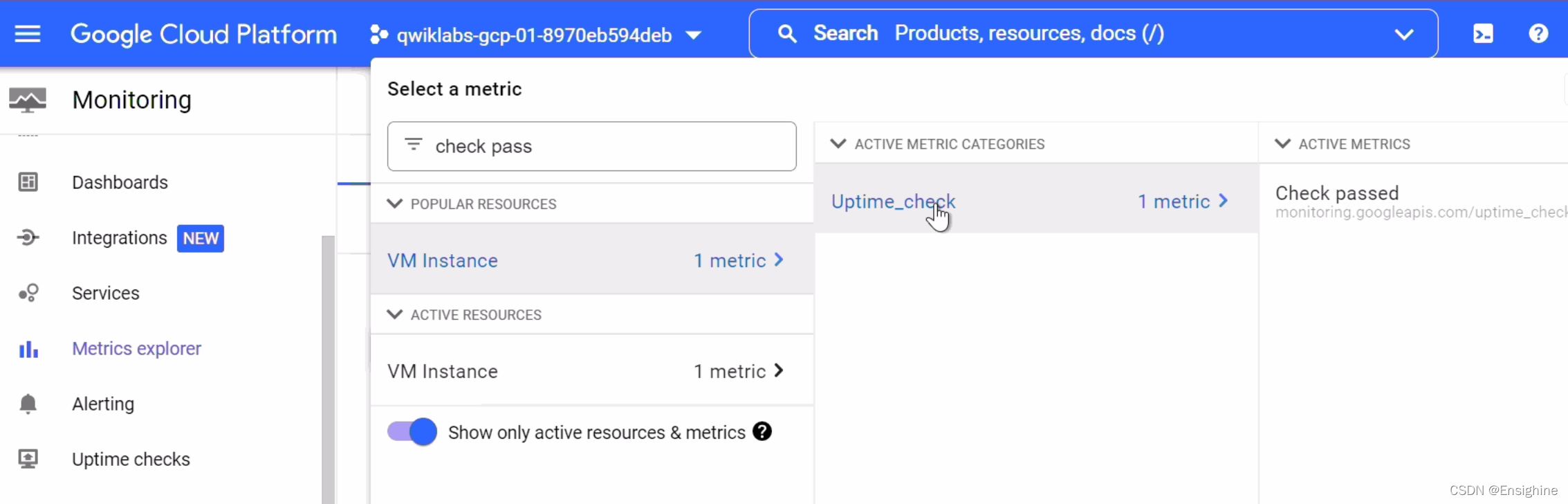Click the search magnifier icon

point(786,33)
